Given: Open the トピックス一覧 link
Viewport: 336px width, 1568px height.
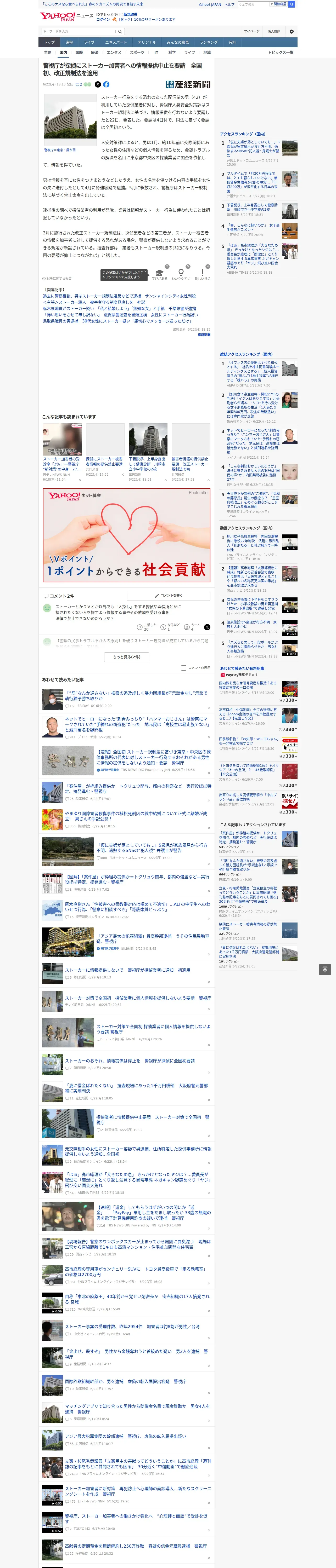Looking at the screenshot, I should pos(281,52).
